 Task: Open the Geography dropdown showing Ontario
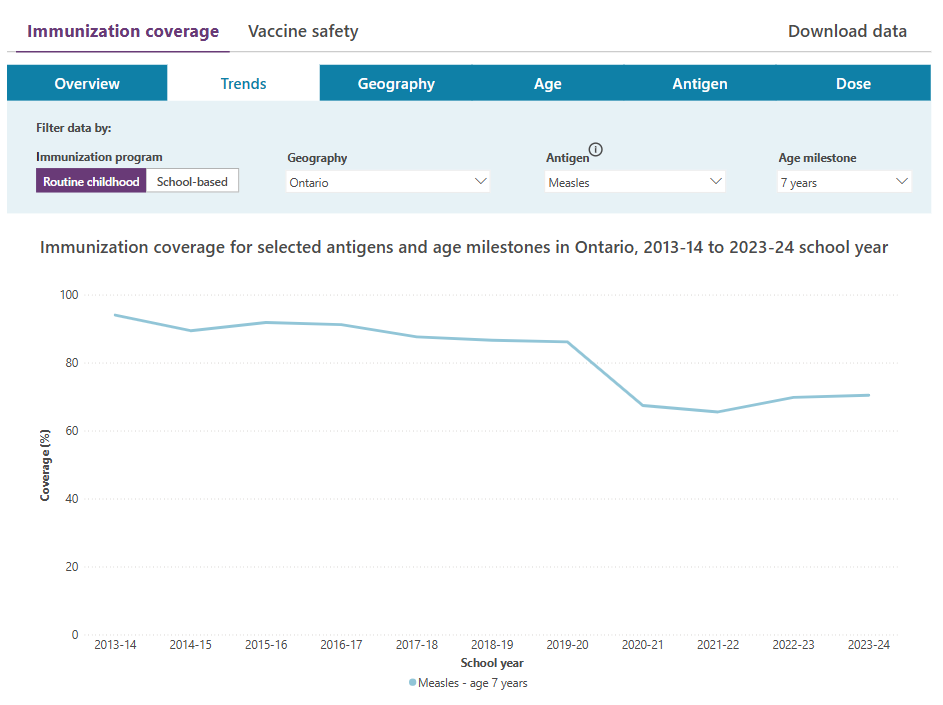[x=388, y=182]
